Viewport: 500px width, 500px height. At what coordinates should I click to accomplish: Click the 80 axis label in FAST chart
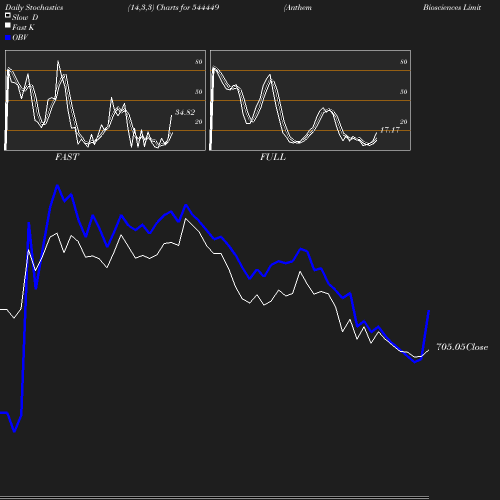(199, 62)
